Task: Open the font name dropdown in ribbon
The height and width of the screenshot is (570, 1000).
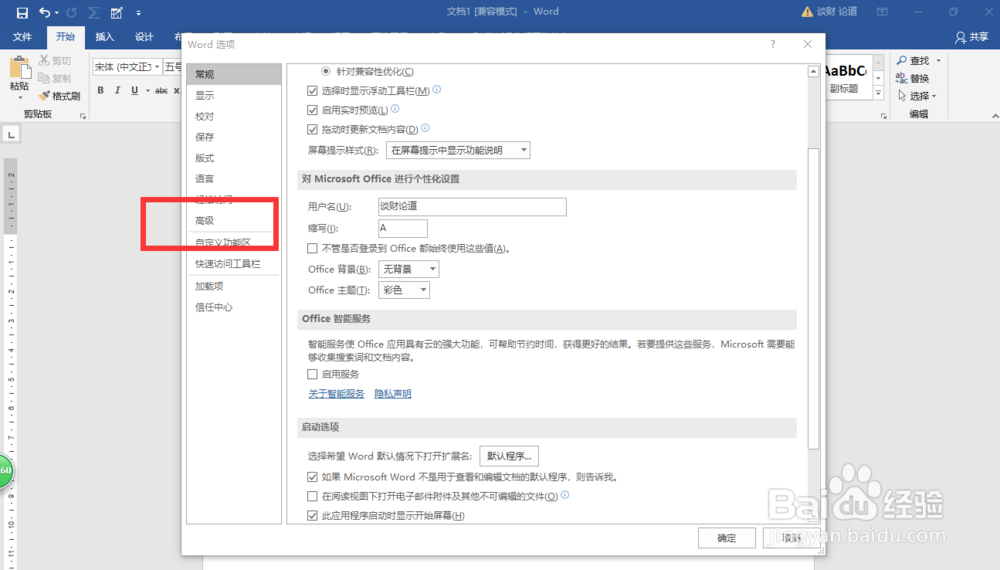Action: (x=157, y=67)
